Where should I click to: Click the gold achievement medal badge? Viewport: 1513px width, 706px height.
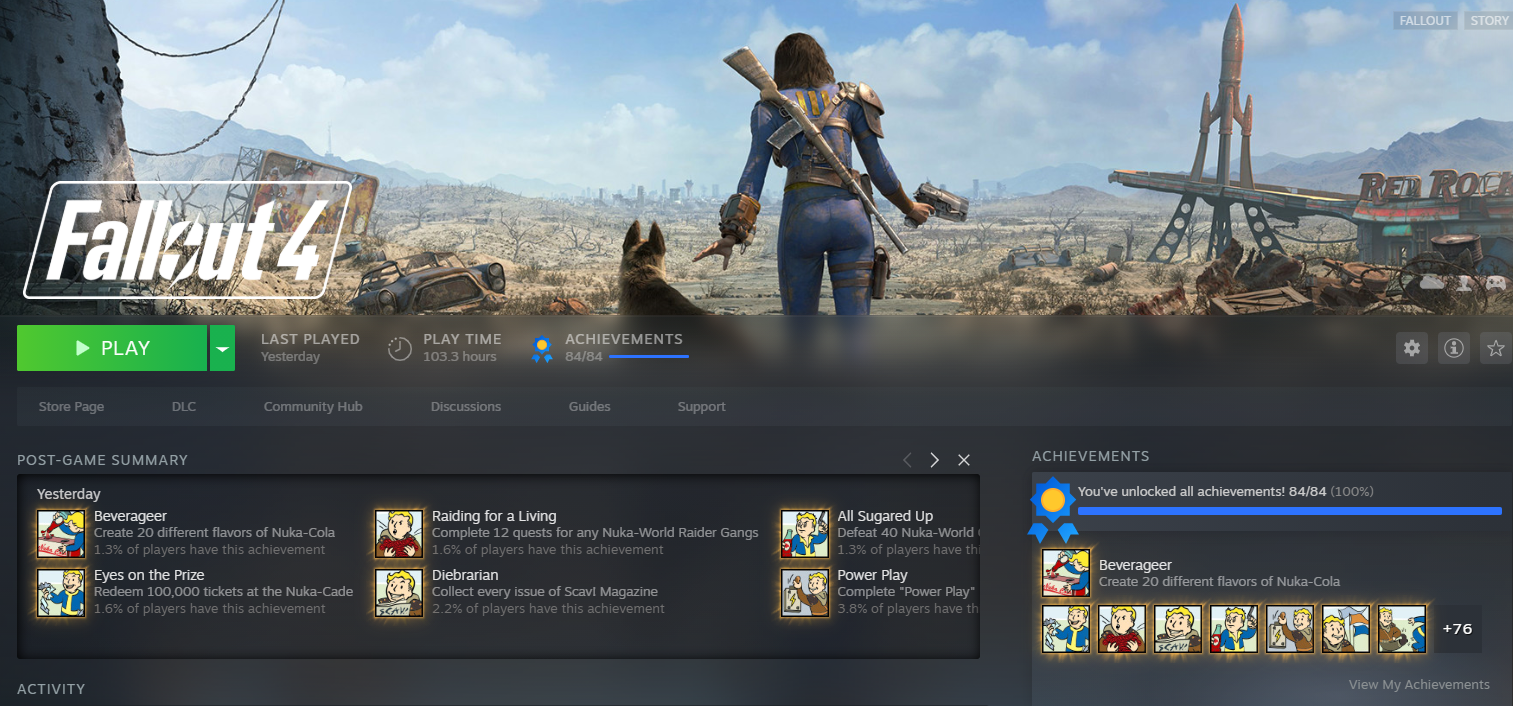pos(1052,508)
